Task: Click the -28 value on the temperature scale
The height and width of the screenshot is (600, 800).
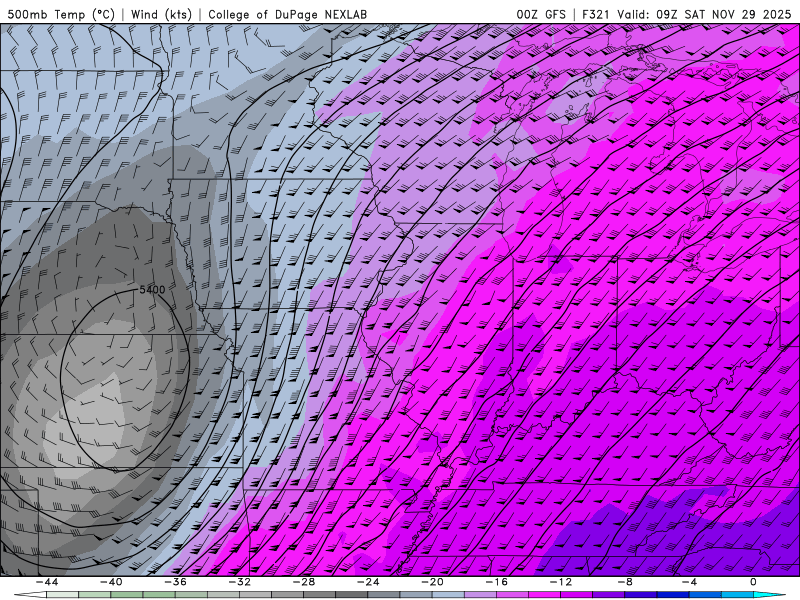Action: 304,582
